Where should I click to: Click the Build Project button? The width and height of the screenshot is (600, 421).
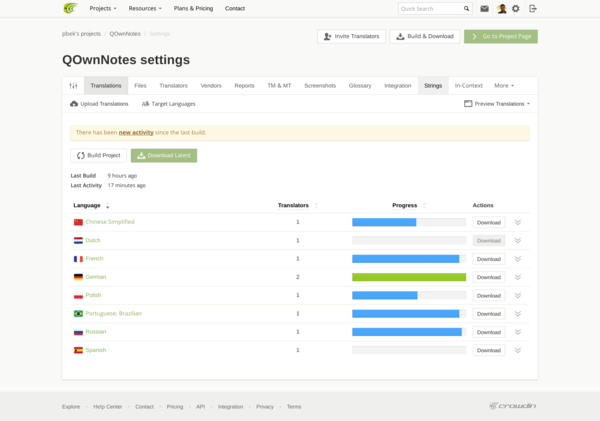pyautogui.click(x=98, y=156)
